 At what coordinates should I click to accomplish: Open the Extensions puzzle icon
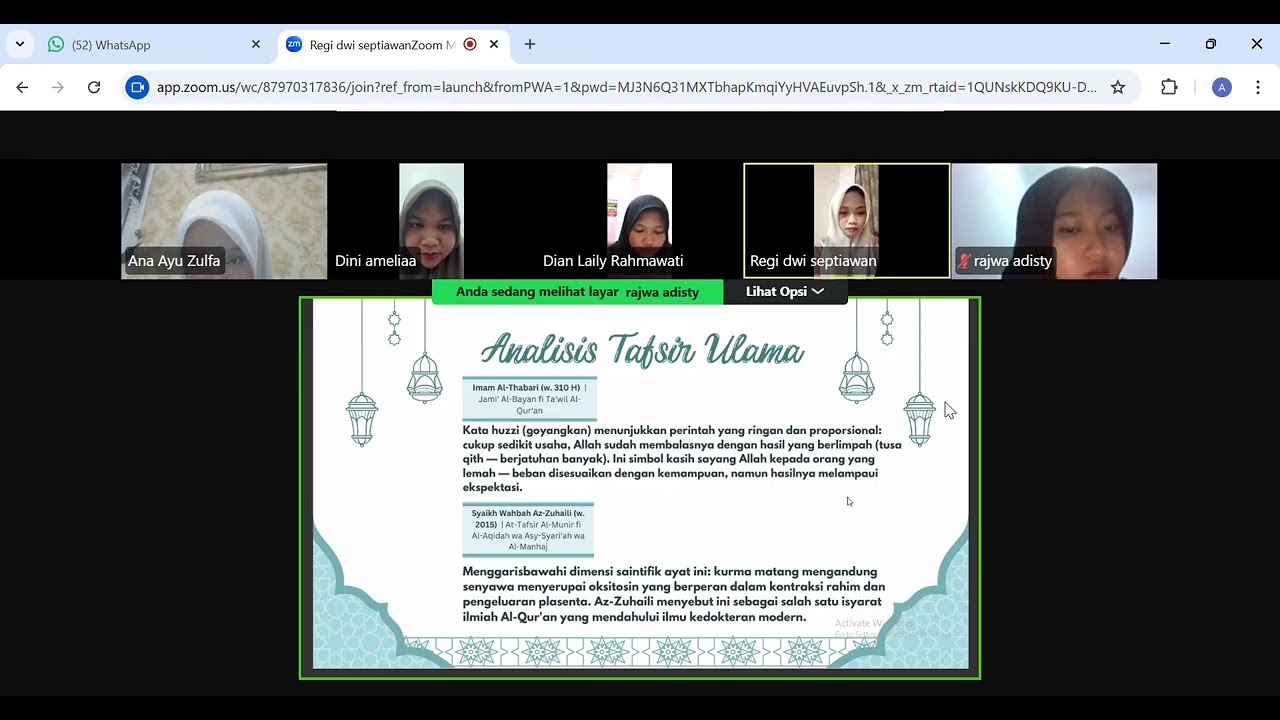[1169, 88]
